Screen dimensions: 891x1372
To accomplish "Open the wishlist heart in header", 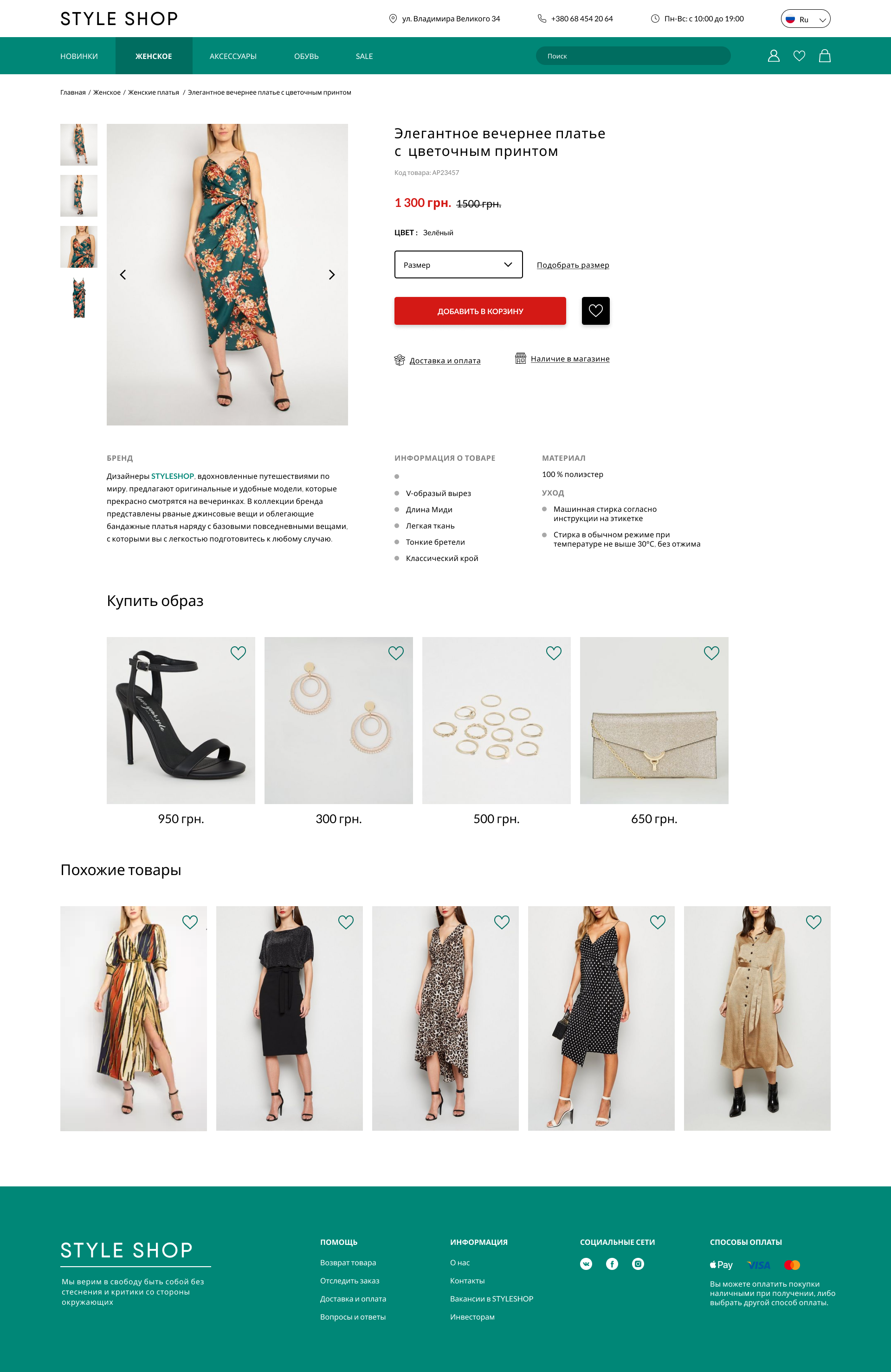I will tap(799, 56).
